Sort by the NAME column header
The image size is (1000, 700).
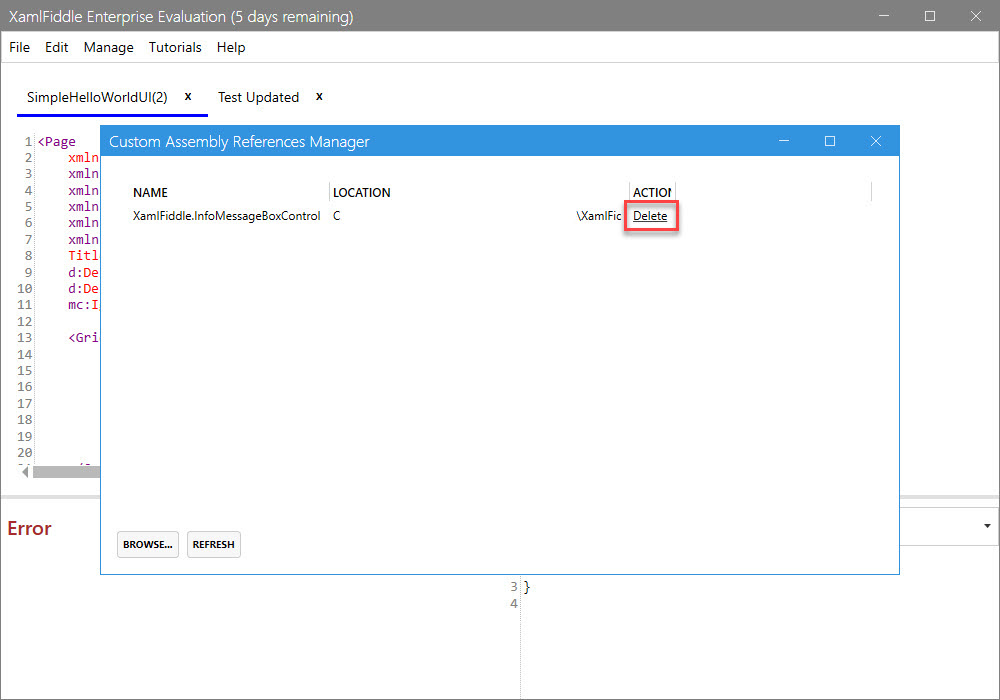151,193
